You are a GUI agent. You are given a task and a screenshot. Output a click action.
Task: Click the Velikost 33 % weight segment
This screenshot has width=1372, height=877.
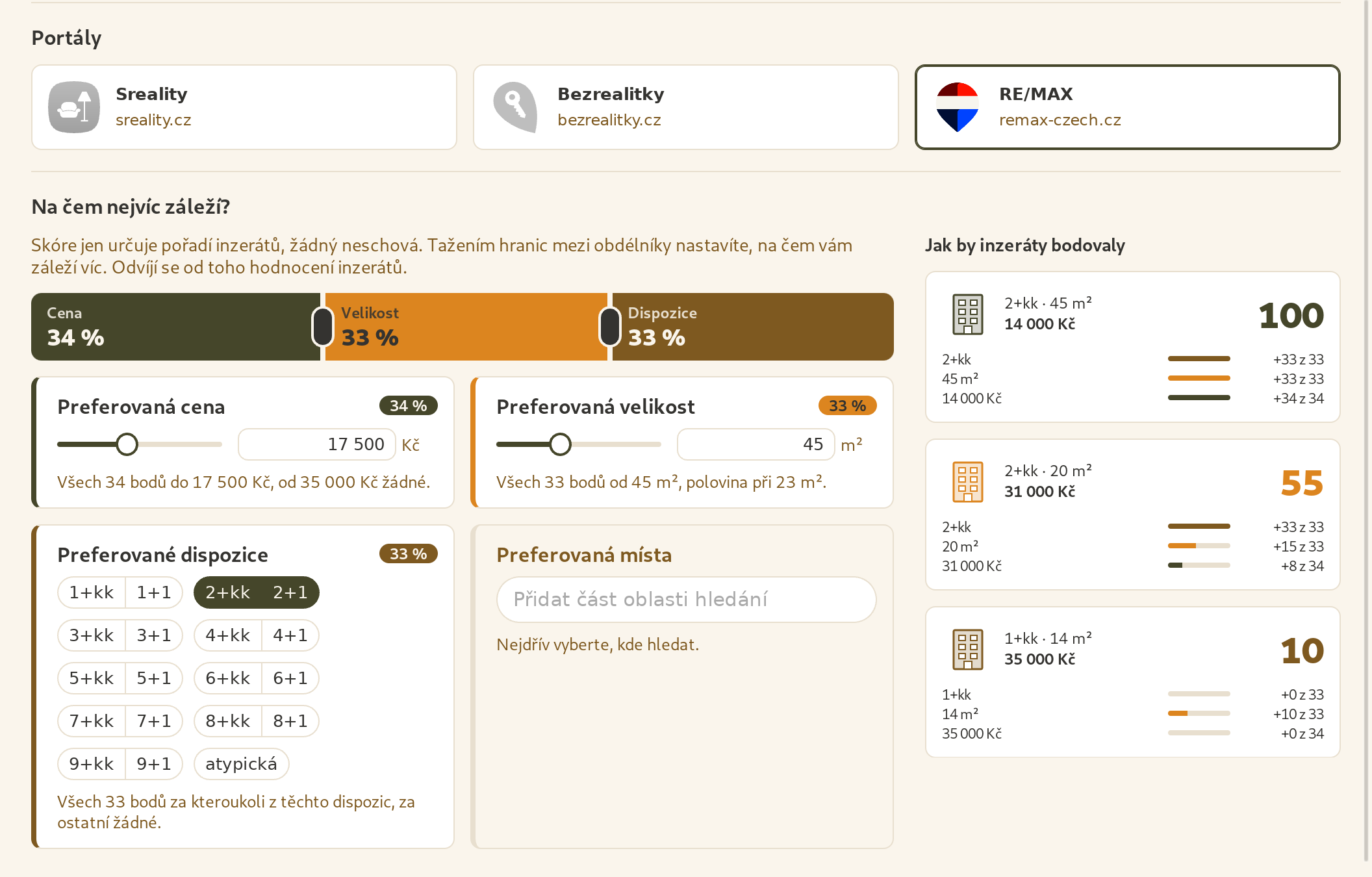coord(466,327)
